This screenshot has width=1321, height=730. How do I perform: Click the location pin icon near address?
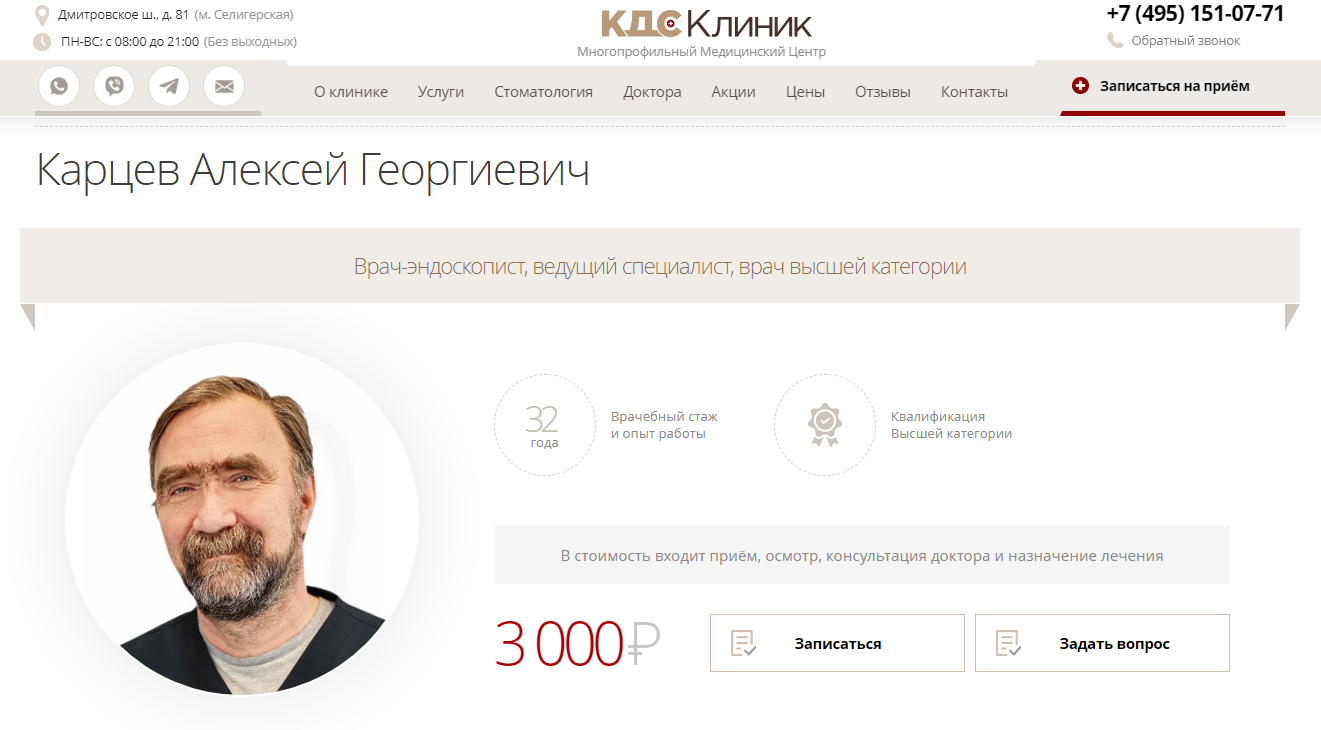click(42, 15)
